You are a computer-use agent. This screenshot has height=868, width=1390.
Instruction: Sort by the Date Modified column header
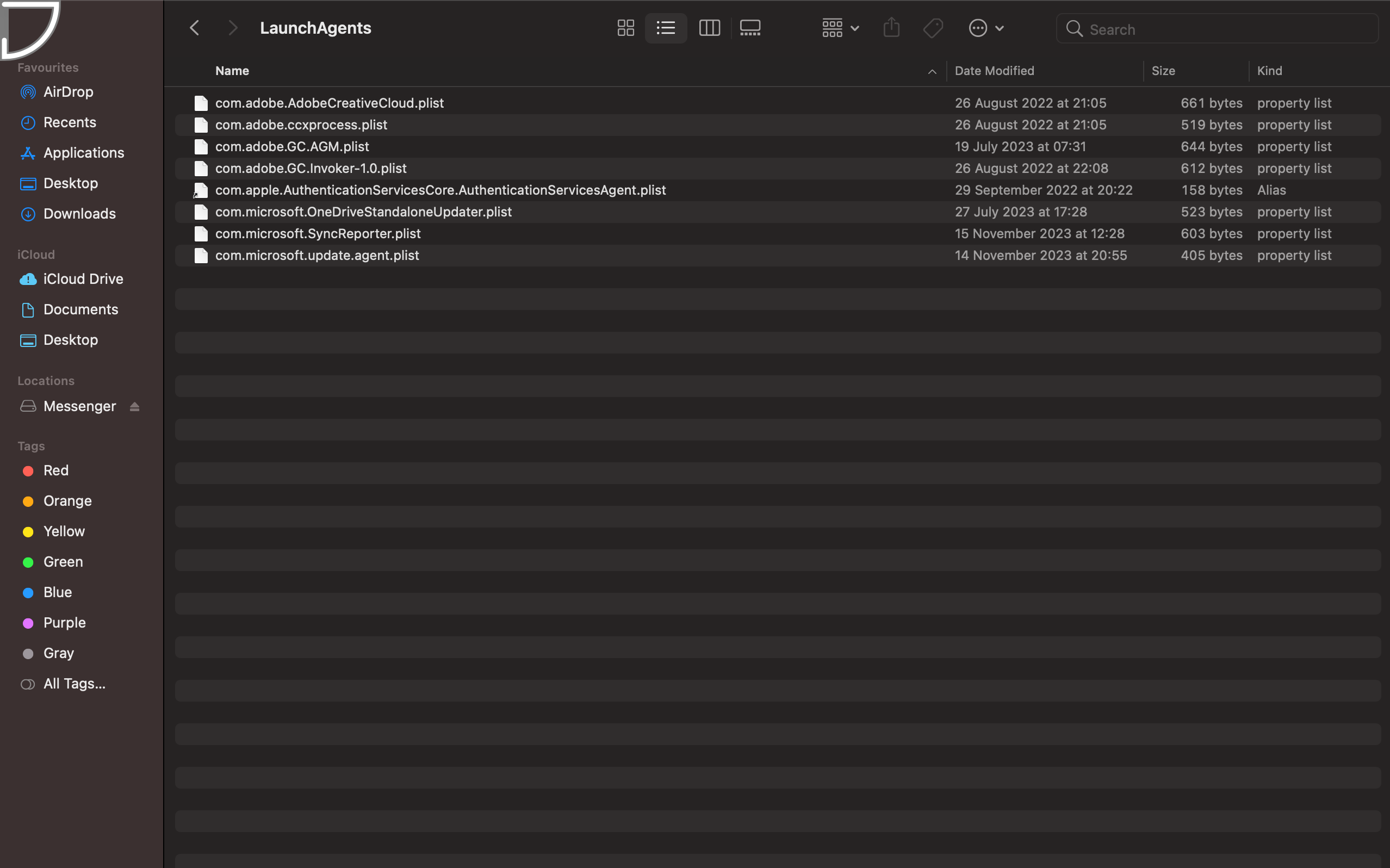994,71
